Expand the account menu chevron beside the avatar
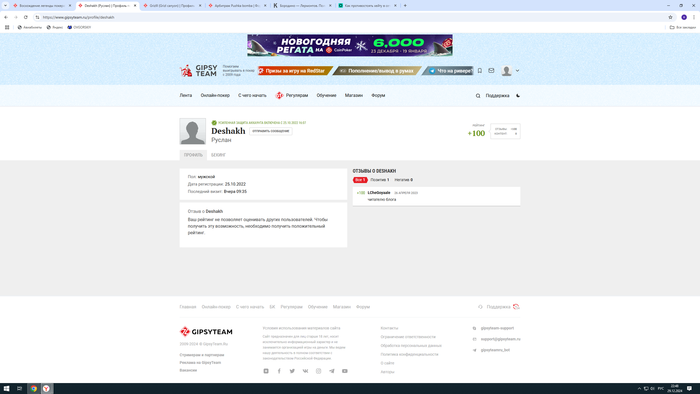700x394 pixels. [x=517, y=71]
